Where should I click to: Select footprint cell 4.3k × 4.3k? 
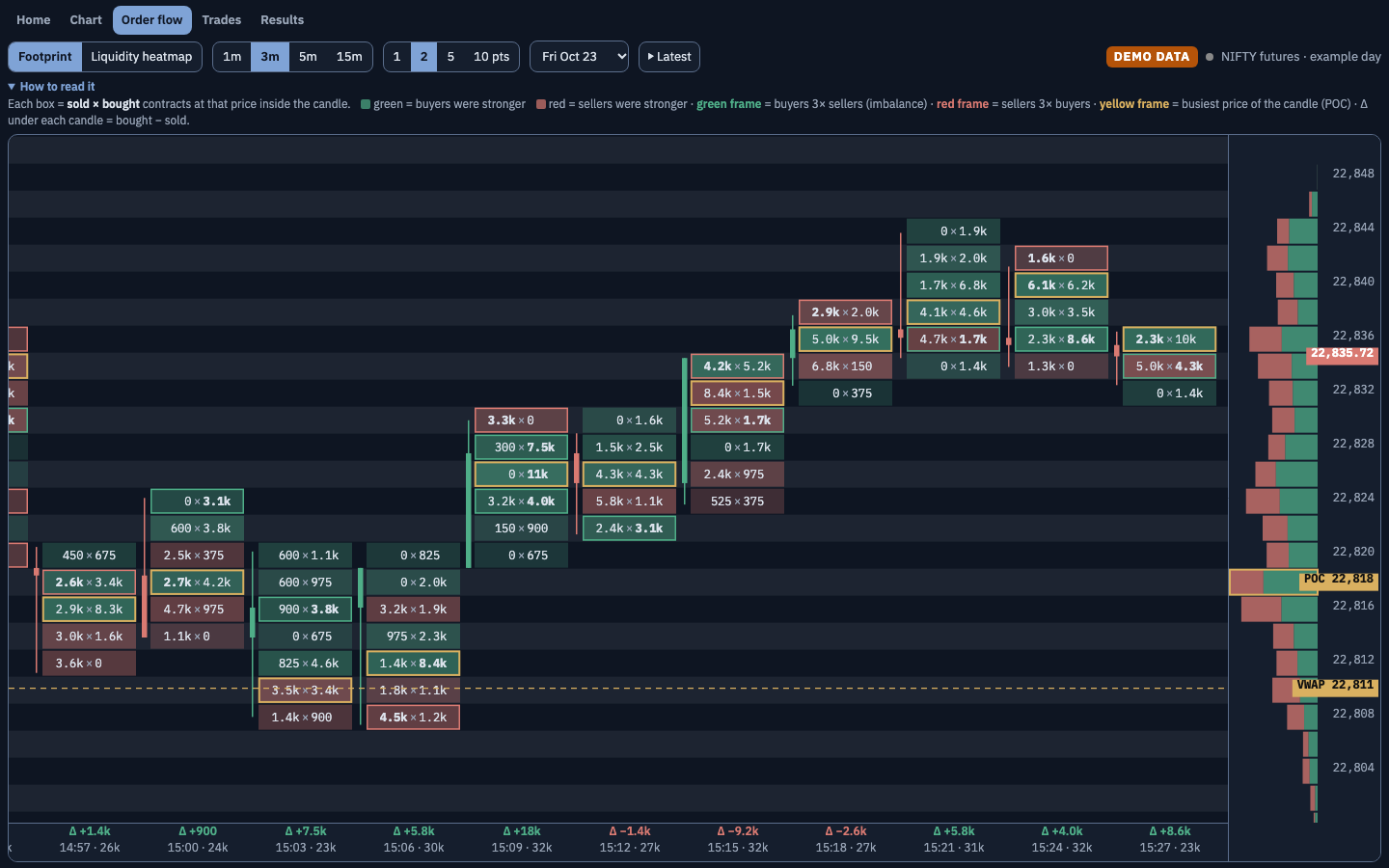pos(629,475)
